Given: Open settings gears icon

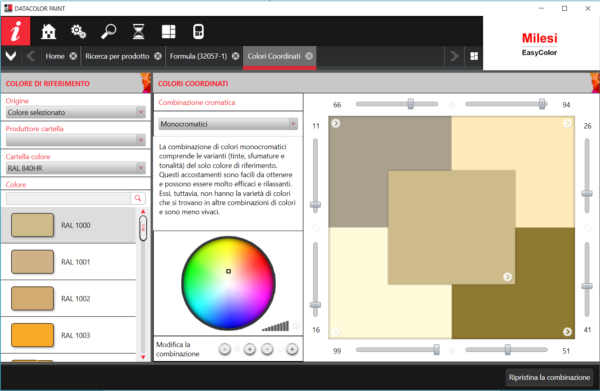Looking at the screenshot, I should pyautogui.click(x=78, y=31).
